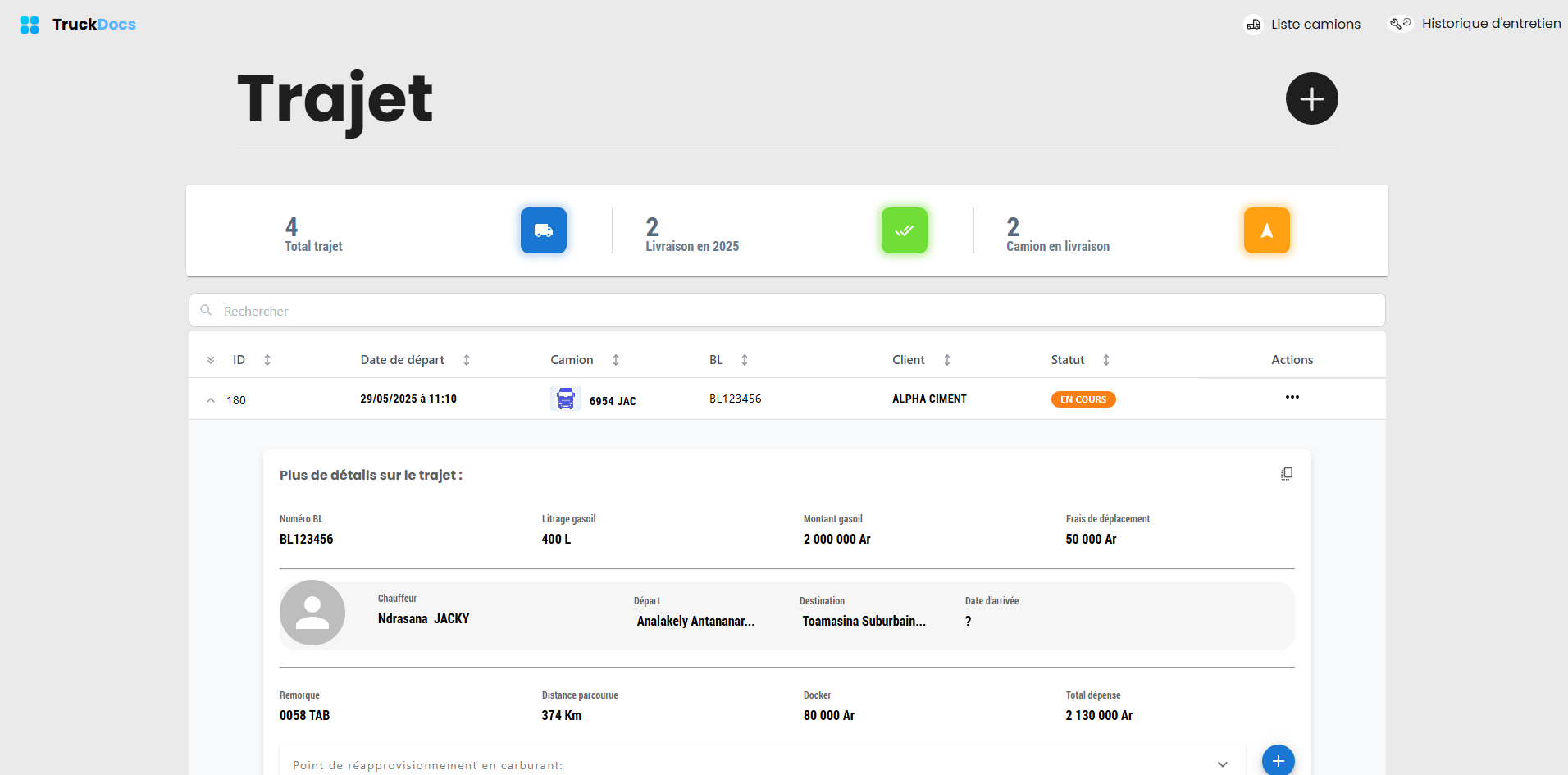Click the green double-check Livraison icon

click(x=904, y=230)
